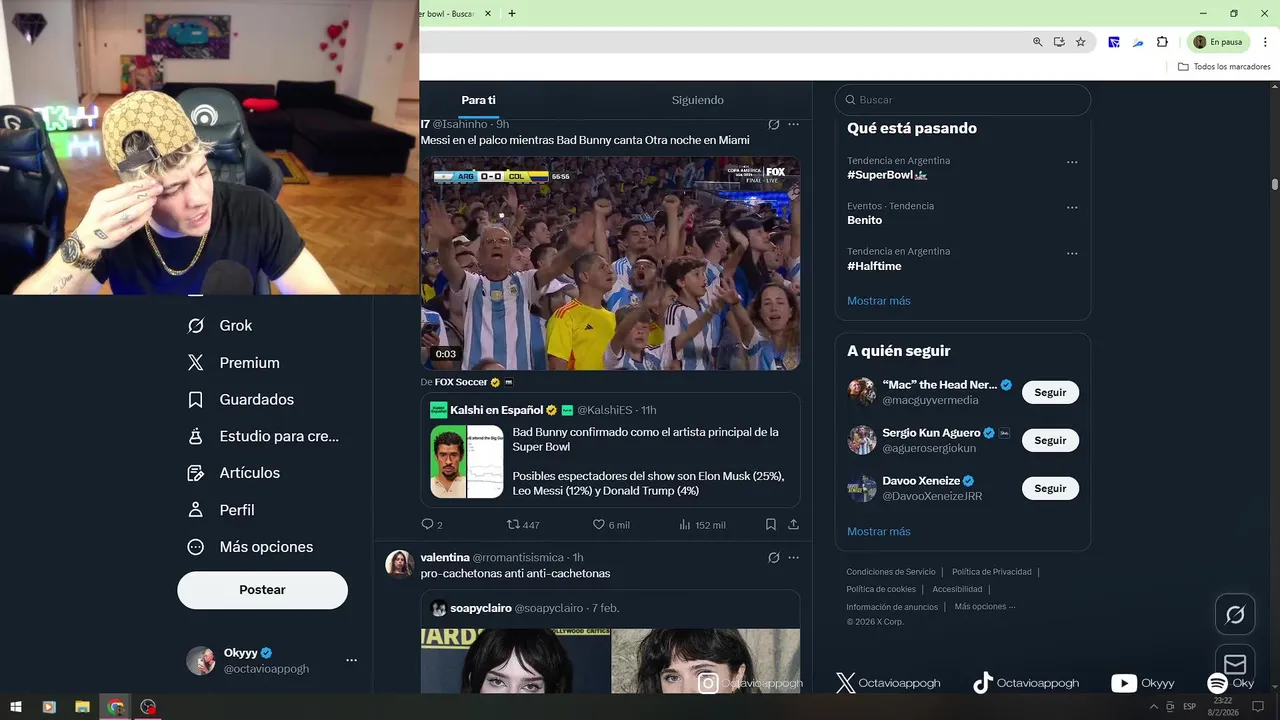Image resolution: width=1280 pixels, height=720 pixels.
Task: Open the Windows Start menu
Action: tap(16, 707)
